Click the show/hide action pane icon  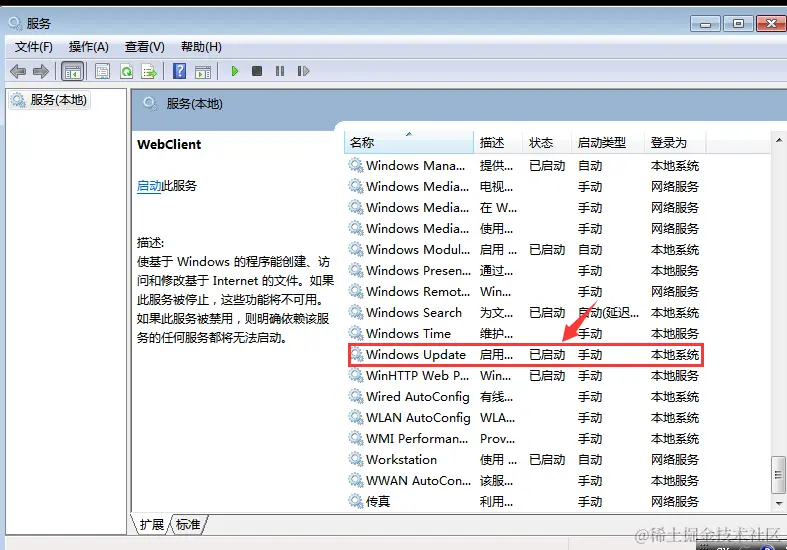[203, 71]
